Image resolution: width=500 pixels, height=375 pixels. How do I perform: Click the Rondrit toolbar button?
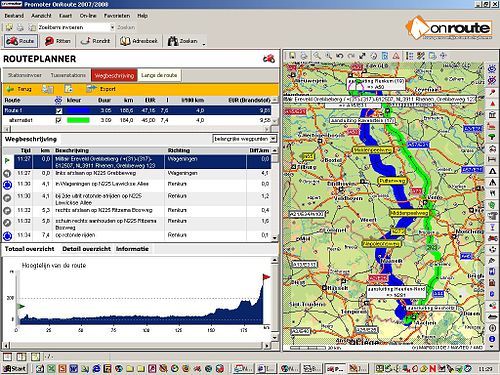[x=95, y=41]
